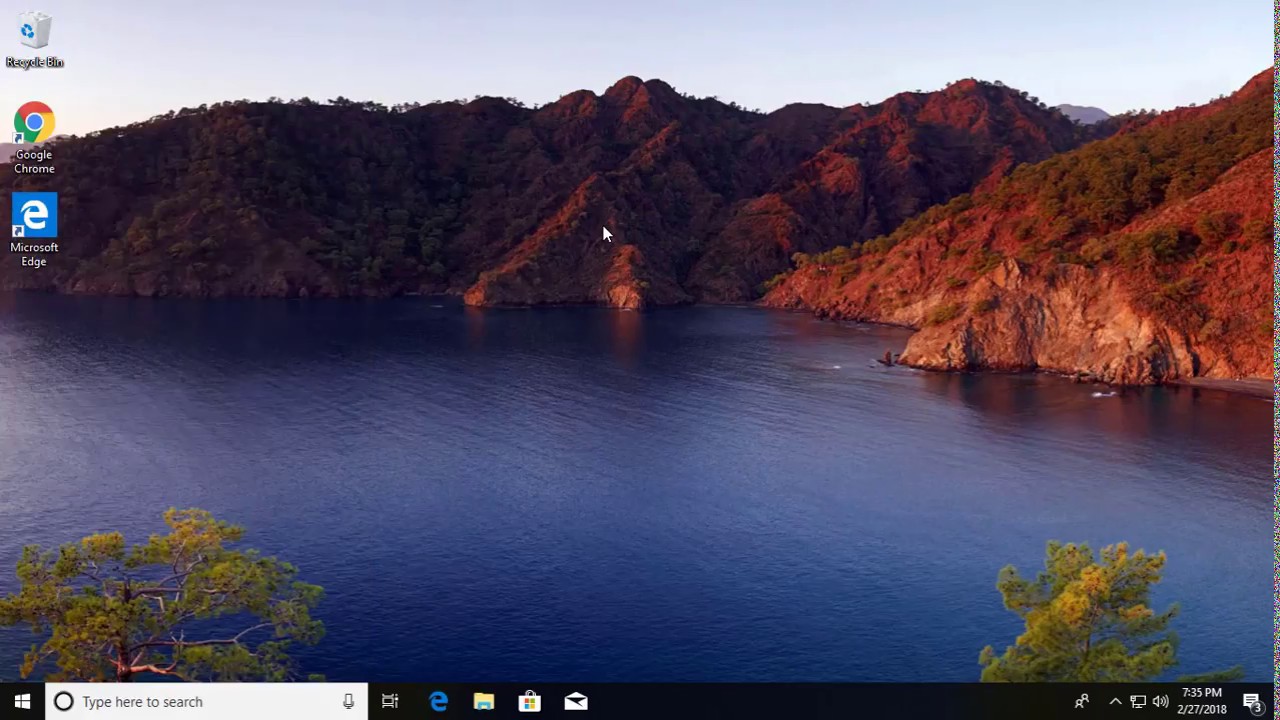The image size is (1280, 720).
Task: Launch Edge from the taskbar
Action: 438,702
